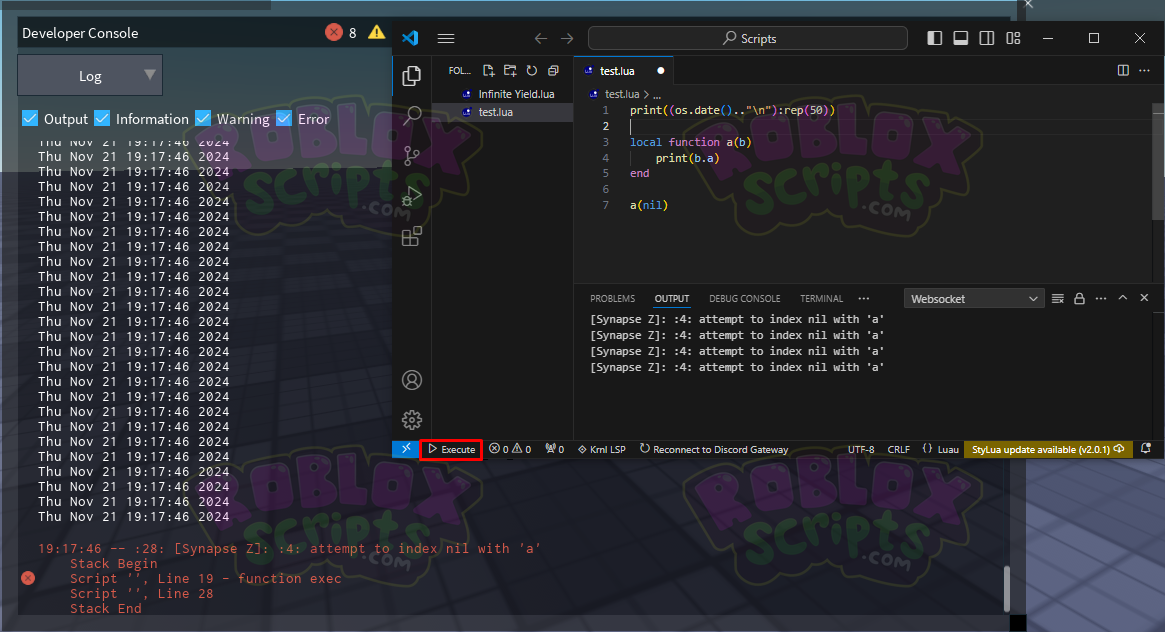This screenshot has height=632, width=1165.
Task: Go forward with the right arrow
Action: click(x=567, y=39)
